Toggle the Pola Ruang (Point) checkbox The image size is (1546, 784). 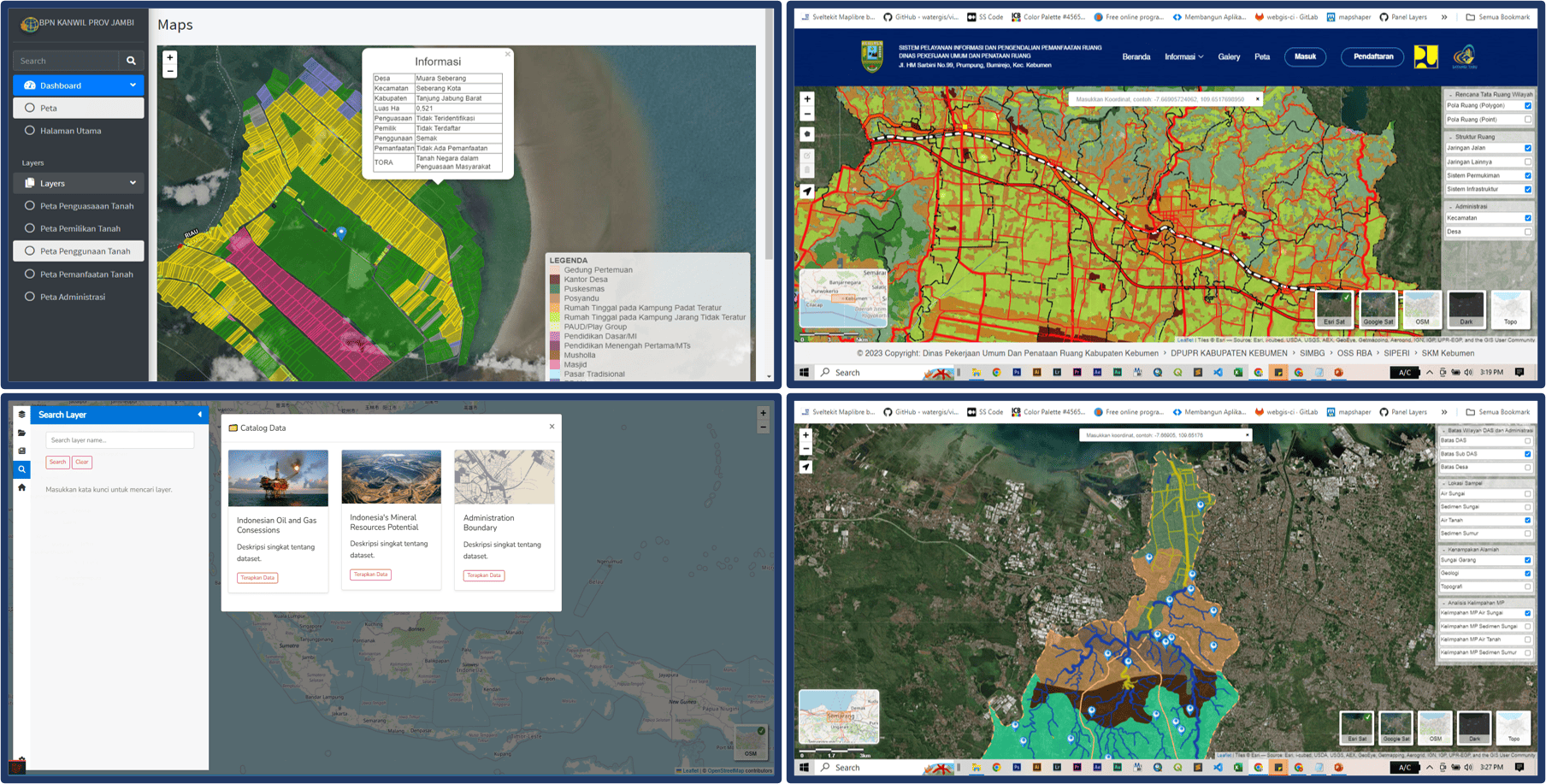[x=1528, y=120]
